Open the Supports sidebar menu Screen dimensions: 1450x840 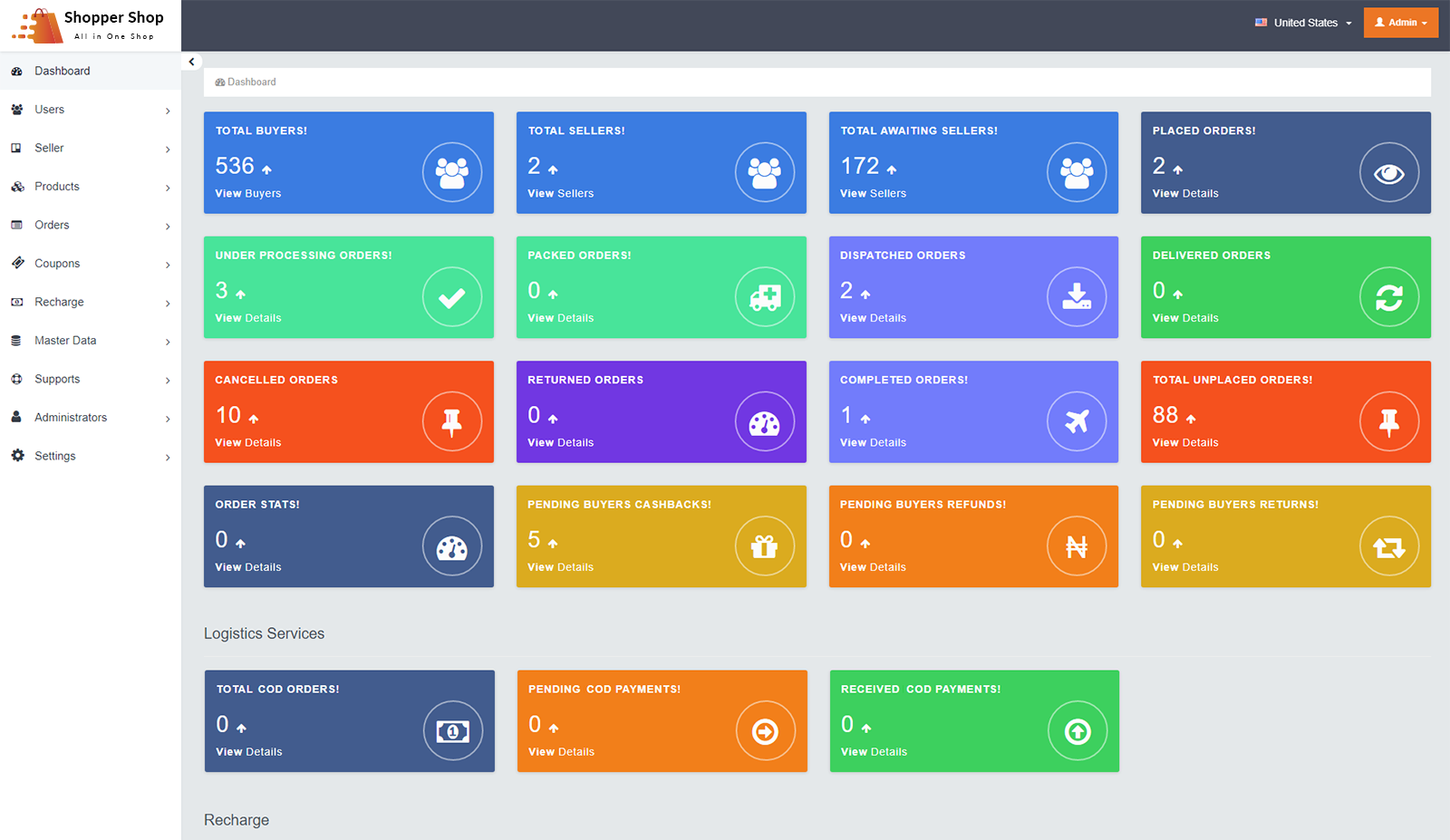[91, 379]
